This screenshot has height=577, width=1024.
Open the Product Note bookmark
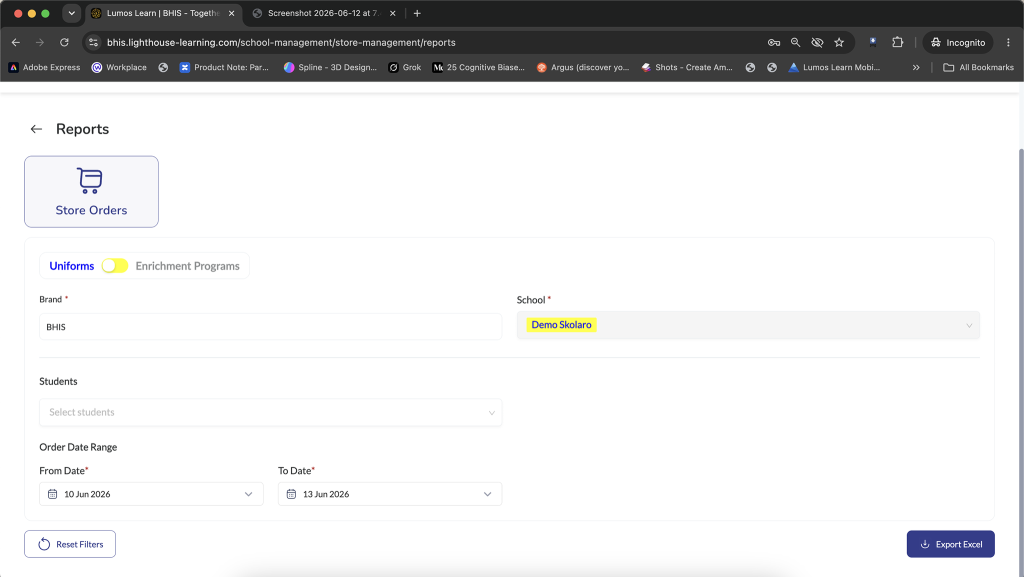224,67
